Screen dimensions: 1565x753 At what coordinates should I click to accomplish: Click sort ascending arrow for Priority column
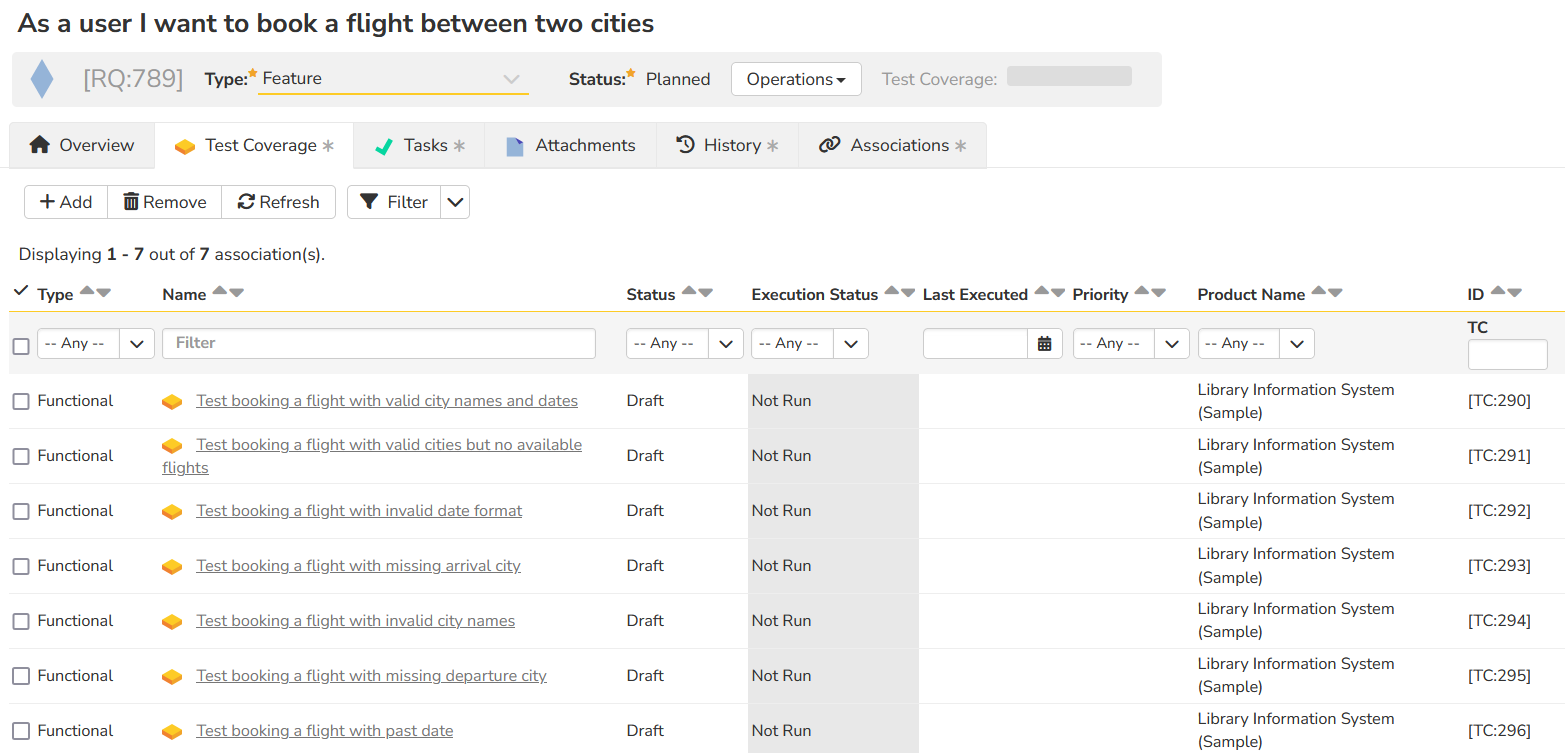pyautogui.click(x=1141, y=292)
